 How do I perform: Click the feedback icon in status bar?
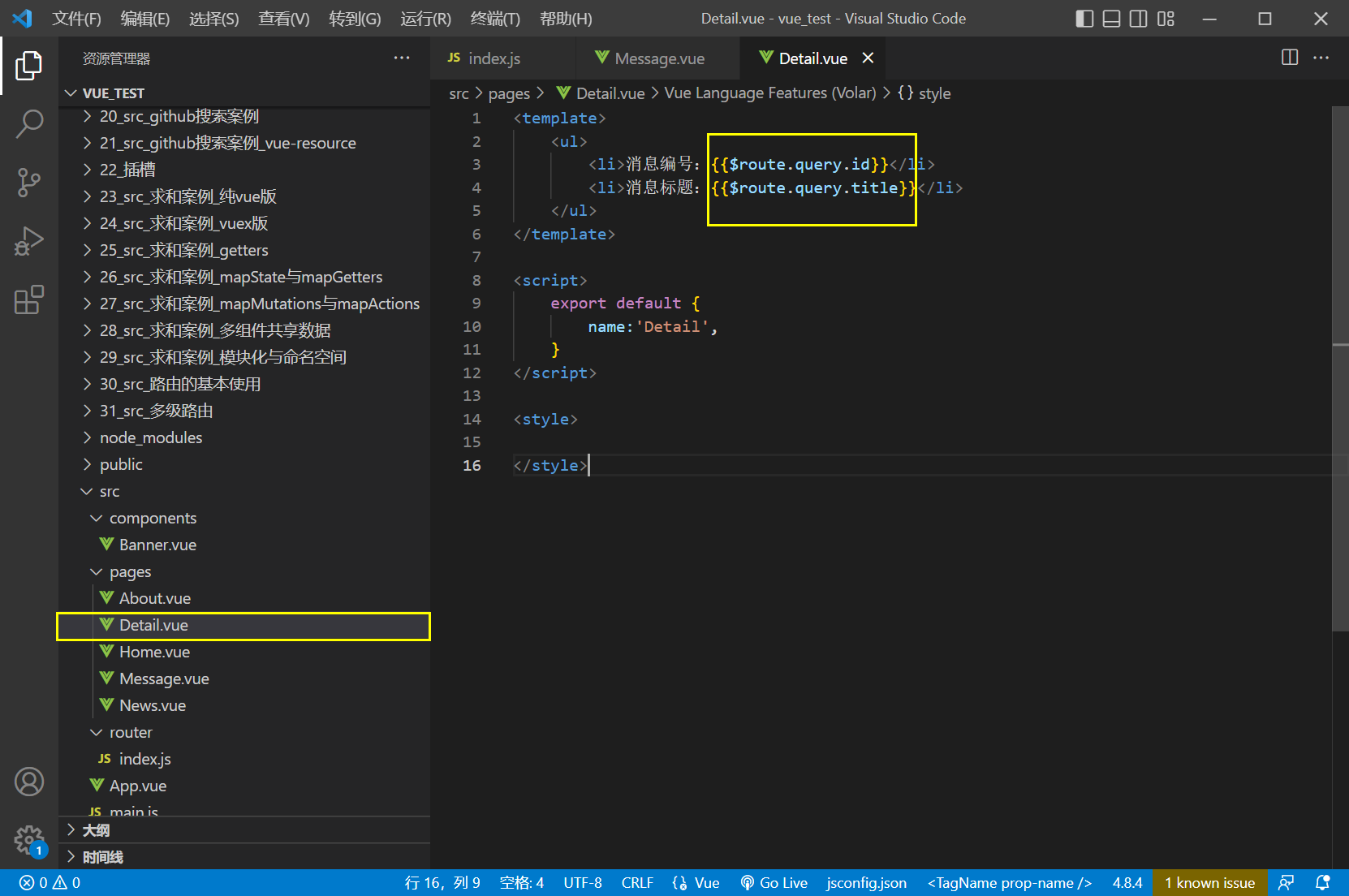point(1287,883)
